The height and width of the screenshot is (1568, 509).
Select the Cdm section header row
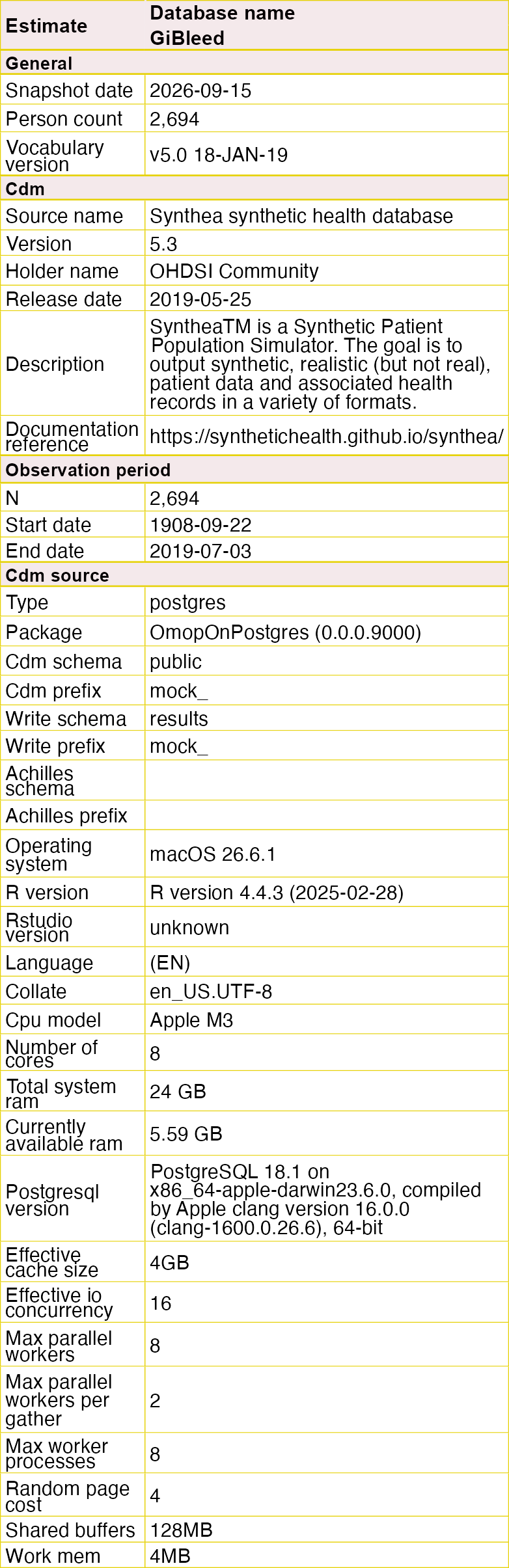(x=255, y=189)
